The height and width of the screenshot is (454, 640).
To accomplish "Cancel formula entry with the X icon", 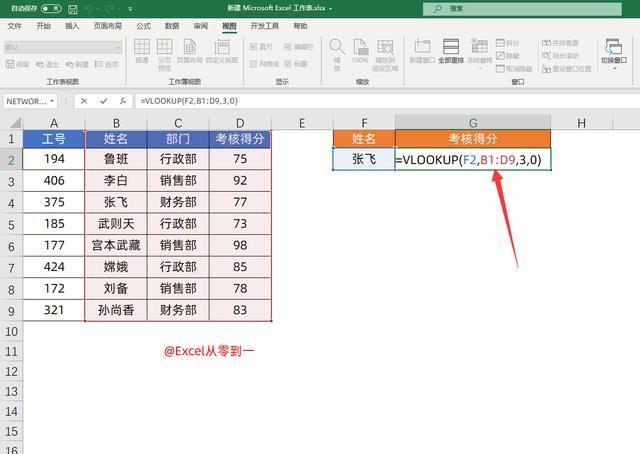I will [84, 101].
